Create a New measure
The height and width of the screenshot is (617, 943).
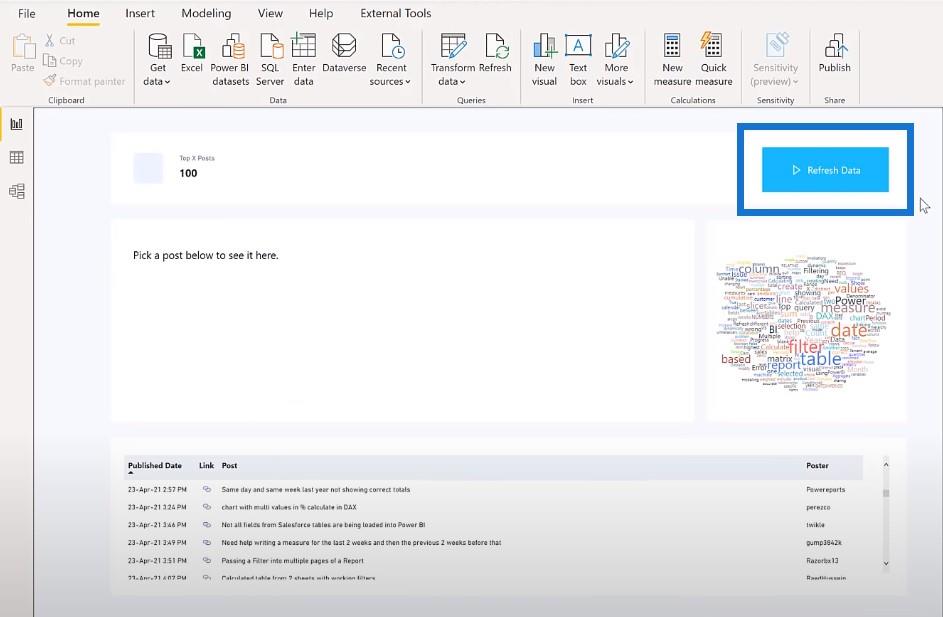(x=672, y=60)
